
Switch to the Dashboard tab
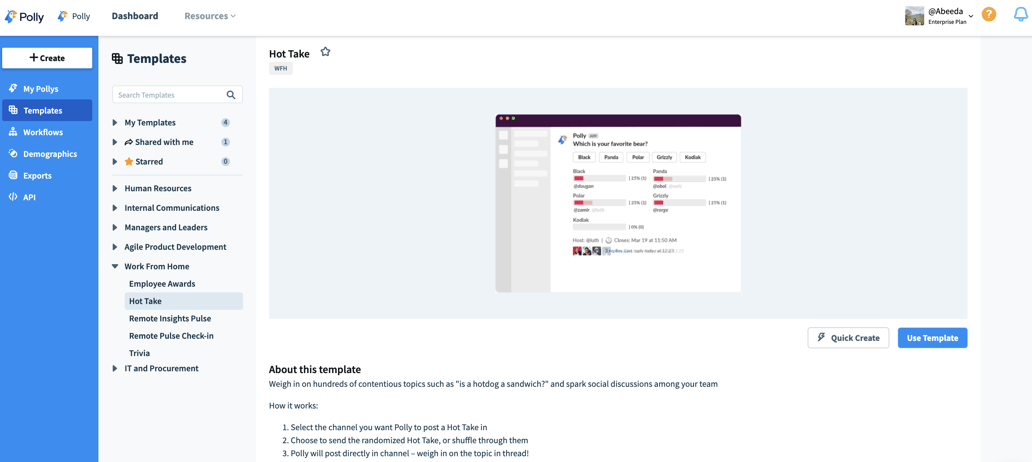point(135,16)
